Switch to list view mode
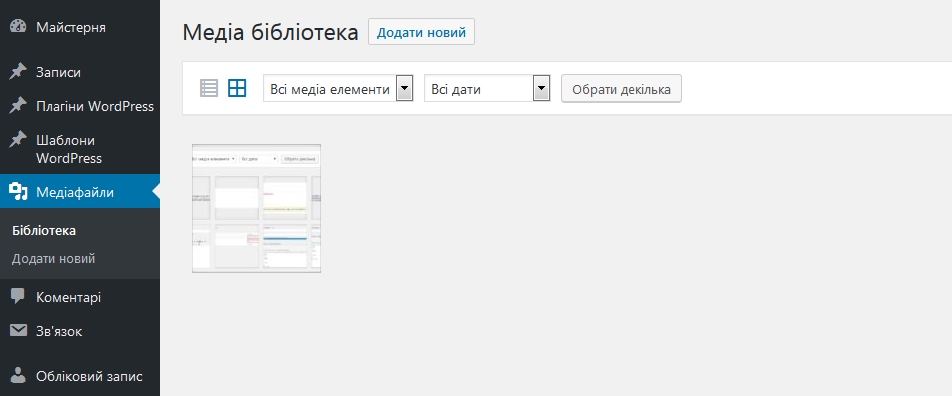The image size is (952, 396). [209, 89]
